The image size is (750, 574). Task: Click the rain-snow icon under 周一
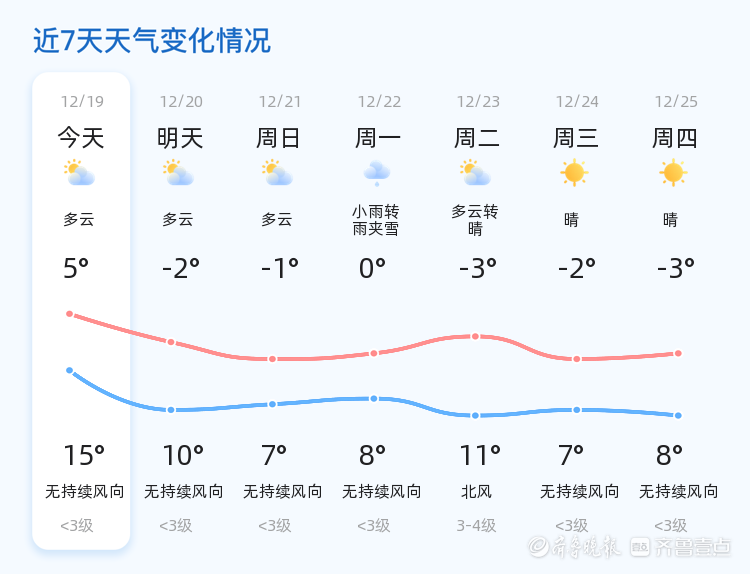click(x=376, y=173)
